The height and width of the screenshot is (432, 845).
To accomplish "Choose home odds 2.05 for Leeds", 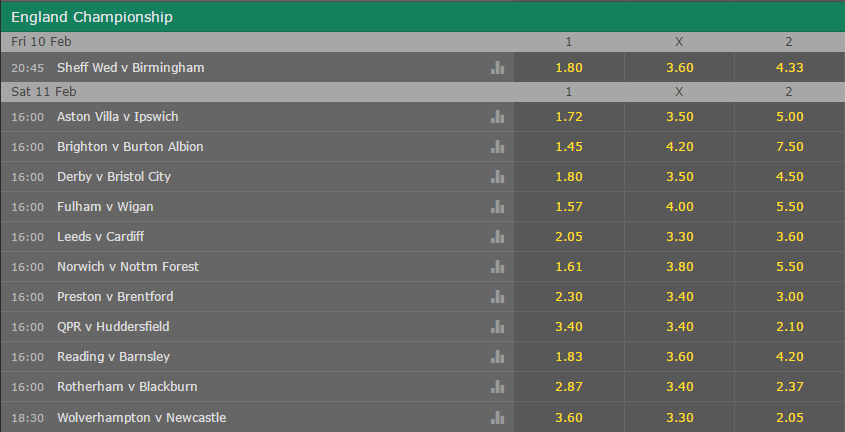I will (x=569, y=236).
